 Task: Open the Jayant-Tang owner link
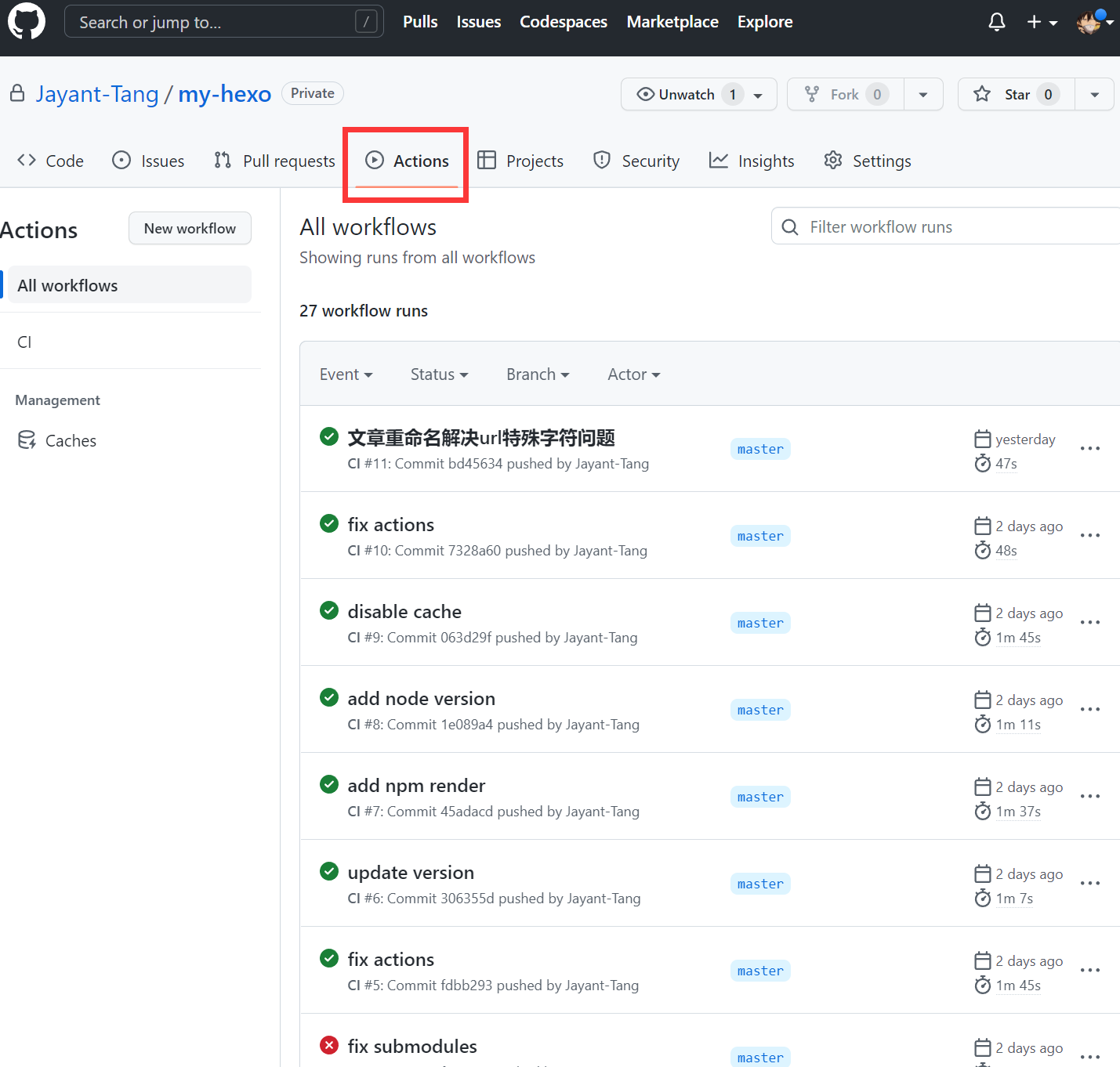[97, 94]
